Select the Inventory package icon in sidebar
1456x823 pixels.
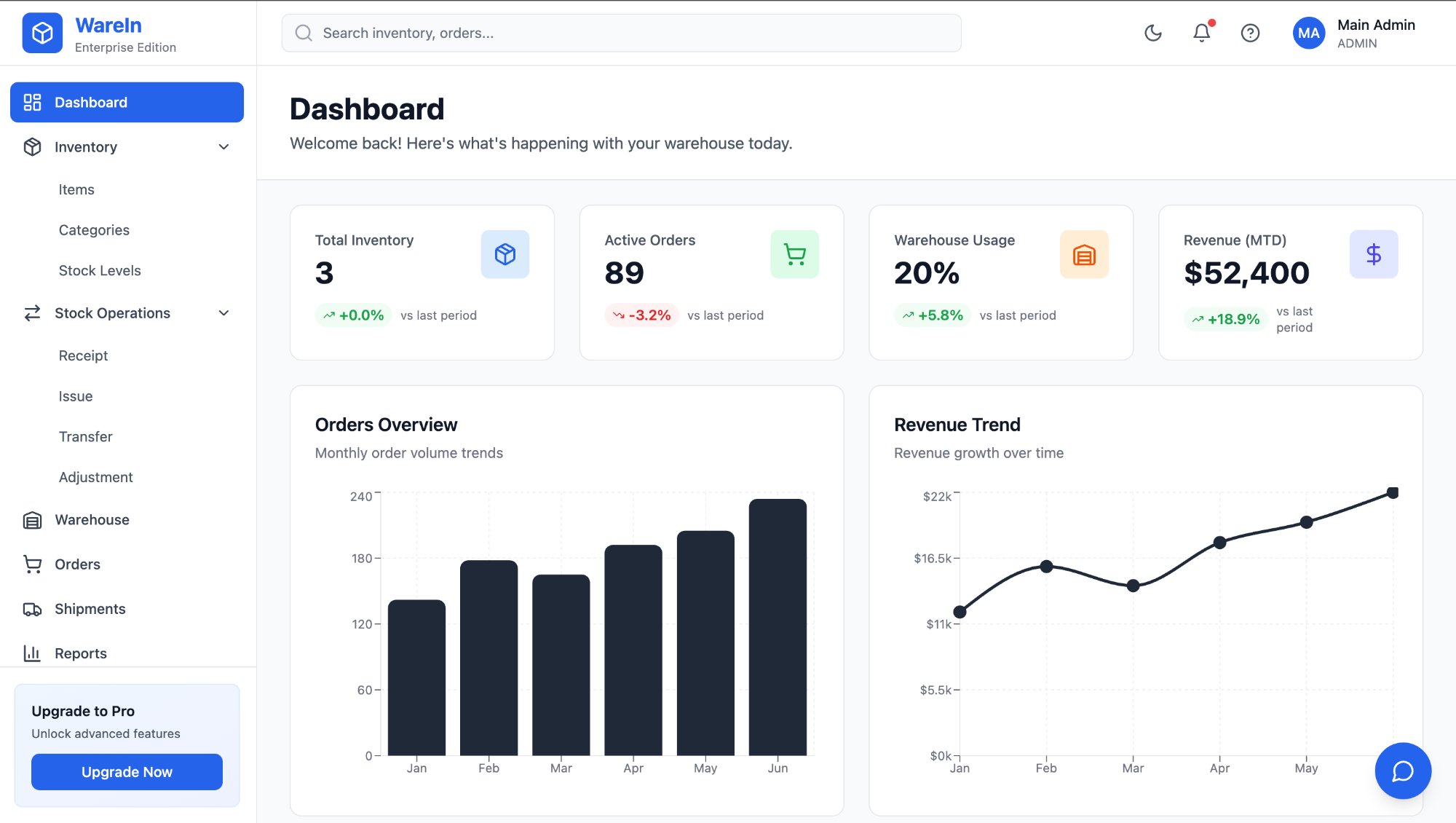(x=32, y=146)
